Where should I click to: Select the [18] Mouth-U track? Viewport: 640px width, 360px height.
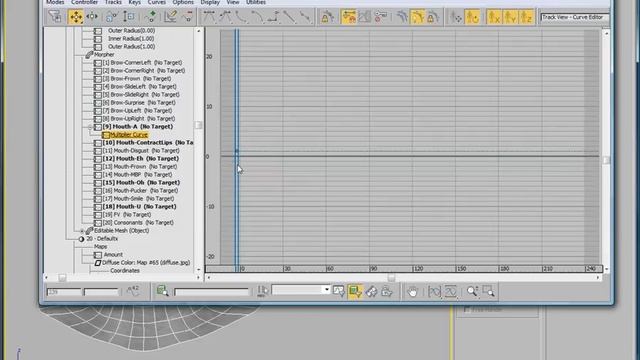139,207
